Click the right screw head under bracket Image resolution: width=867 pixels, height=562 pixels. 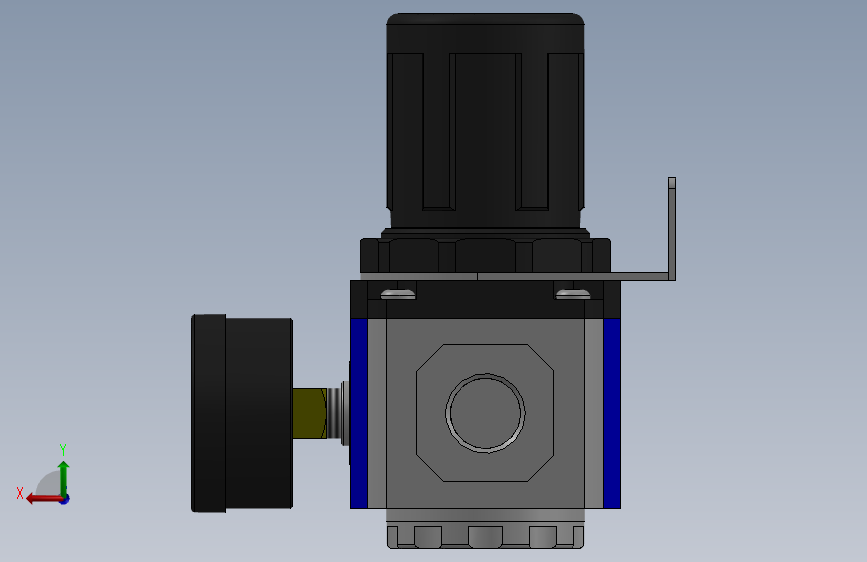point(573,294)
